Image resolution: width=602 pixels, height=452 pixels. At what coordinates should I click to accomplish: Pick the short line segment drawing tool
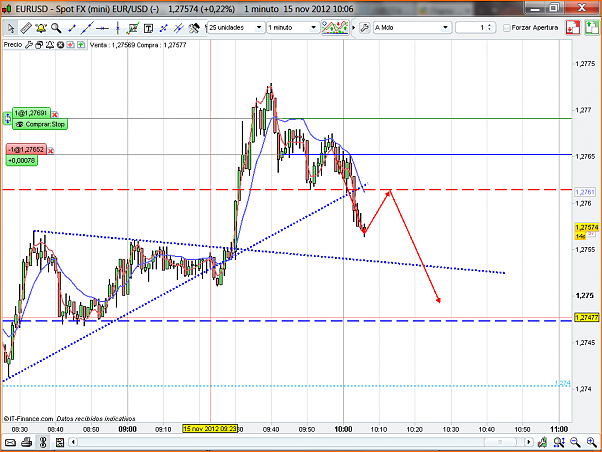click(72, 28)
